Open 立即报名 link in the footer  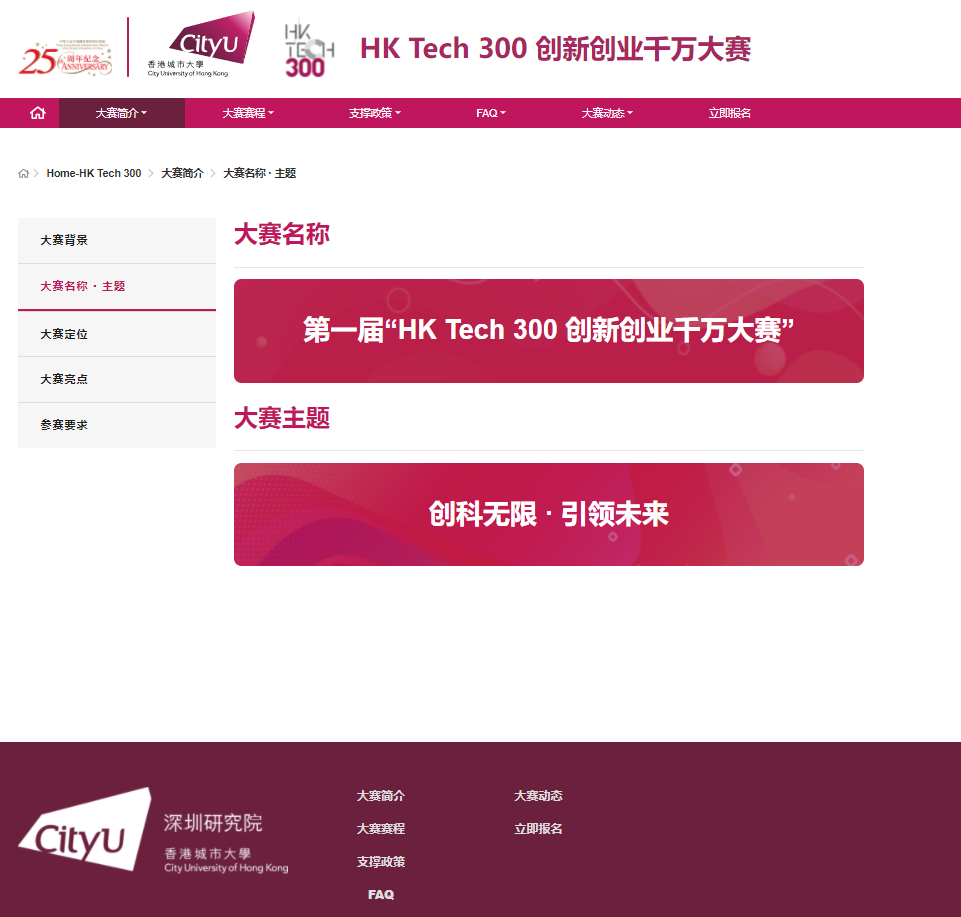point(538,829)
